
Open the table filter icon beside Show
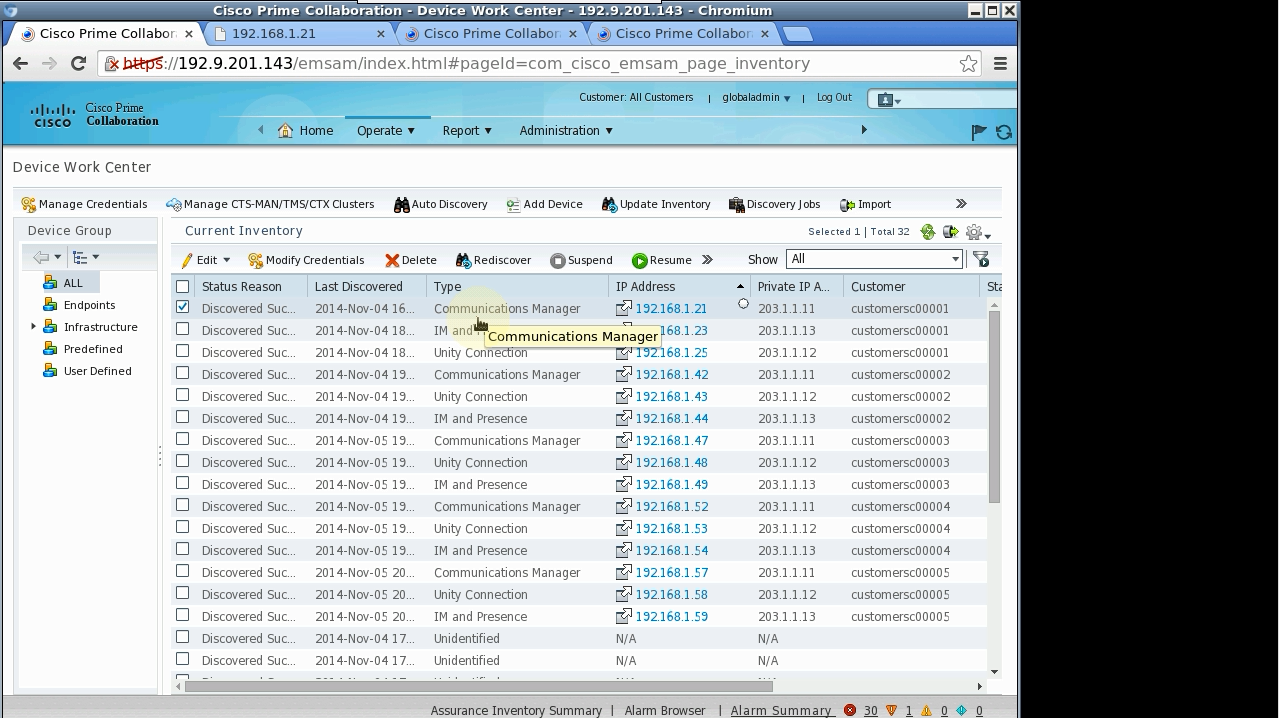(x=981, y=260)
